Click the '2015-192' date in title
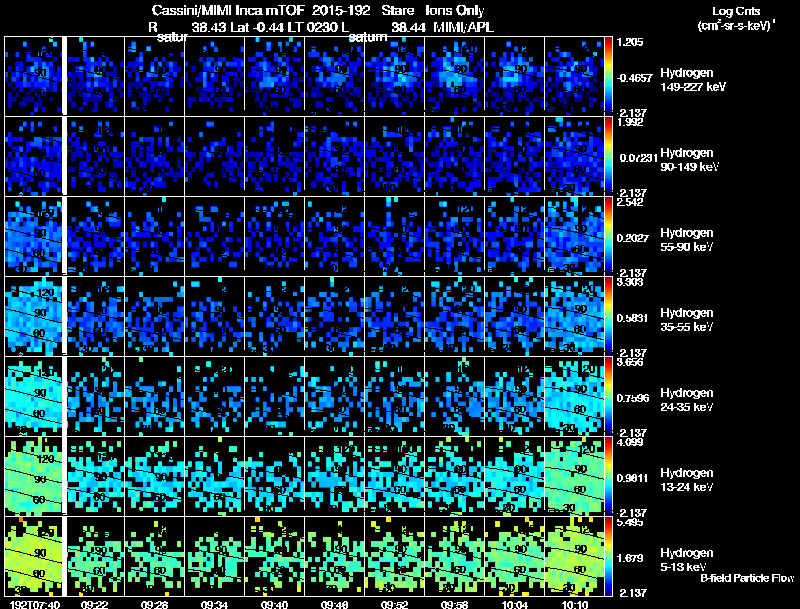 click(342, 10)
